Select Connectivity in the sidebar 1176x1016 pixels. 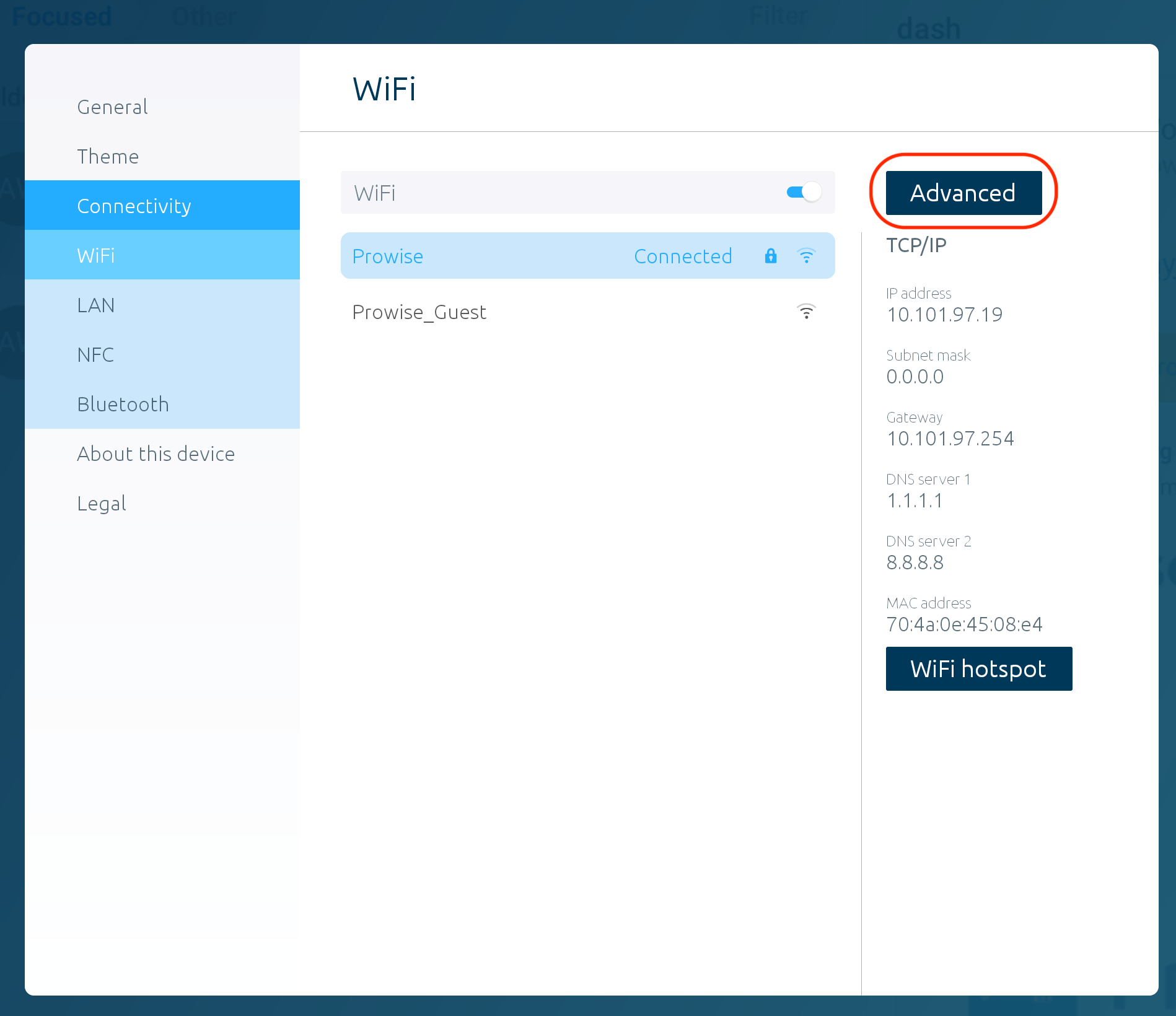(x=134, y=206)
